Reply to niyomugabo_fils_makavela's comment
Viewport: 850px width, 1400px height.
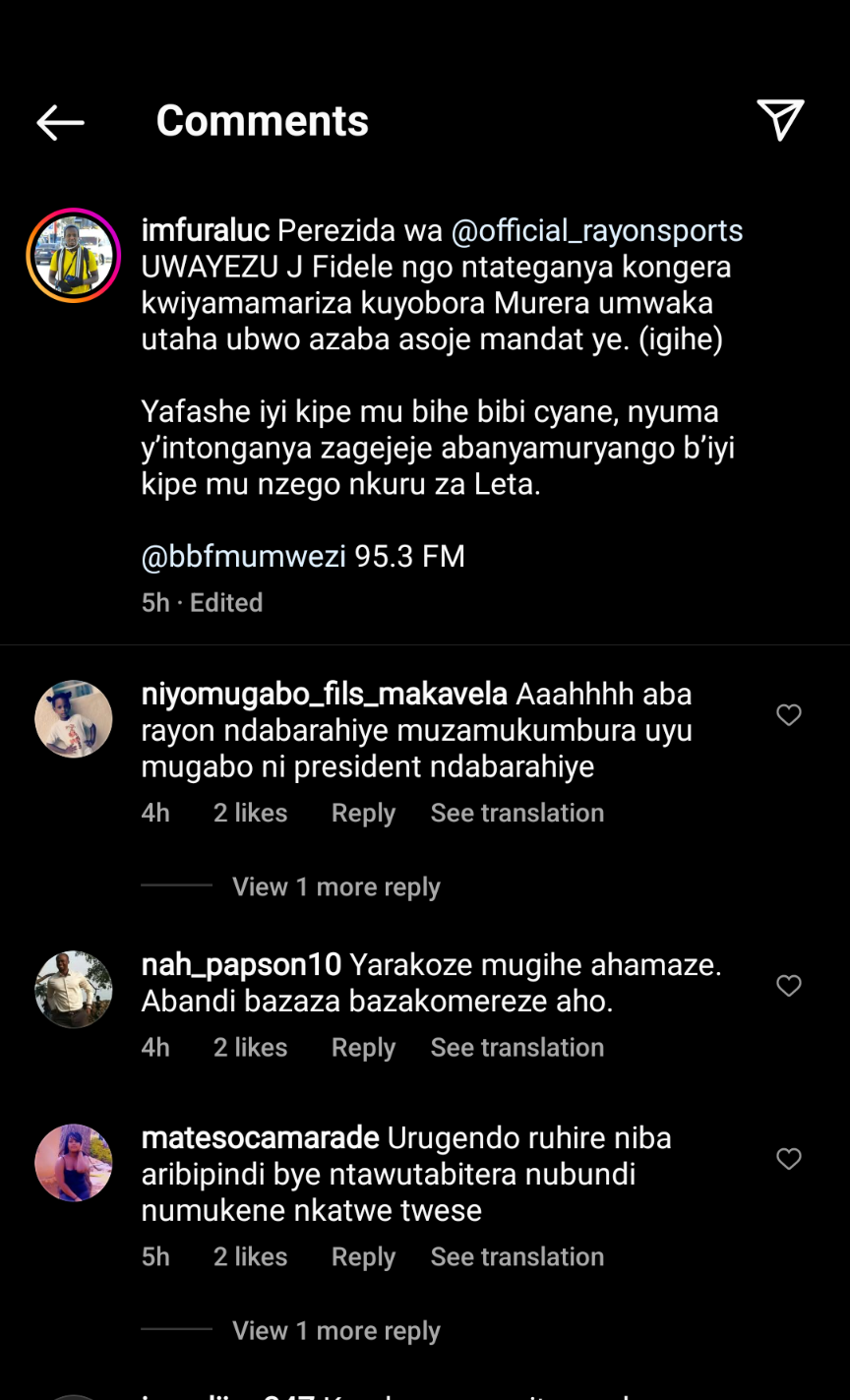click(x=363, y=813)
